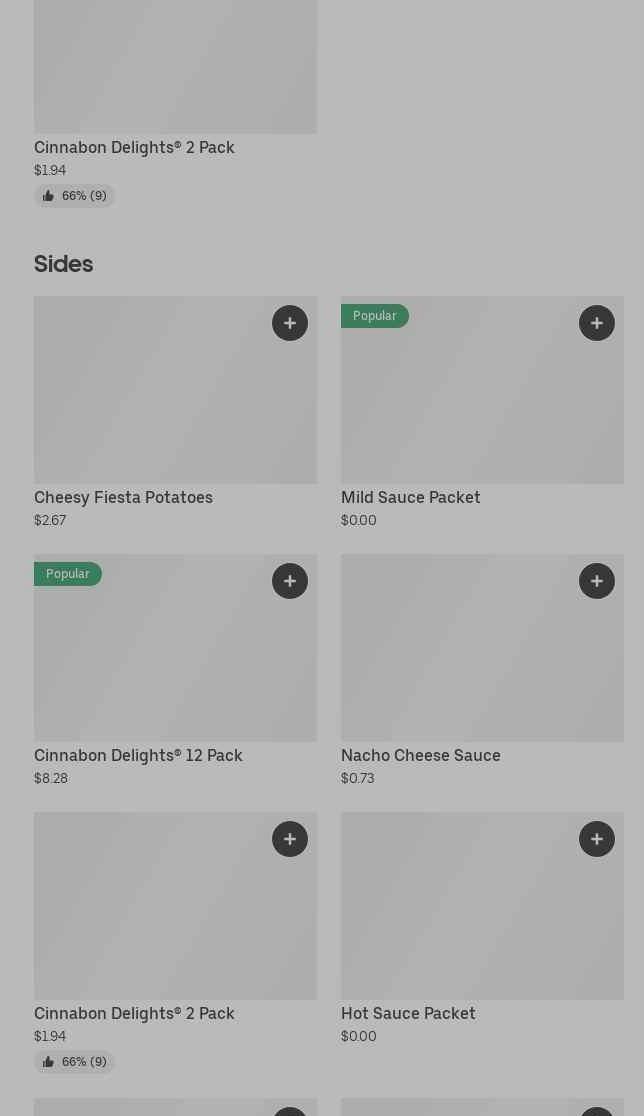
Task: Add Nacho Cheese Sauce with plus icon
Action: pyautogui.click(x=596, y=581)
